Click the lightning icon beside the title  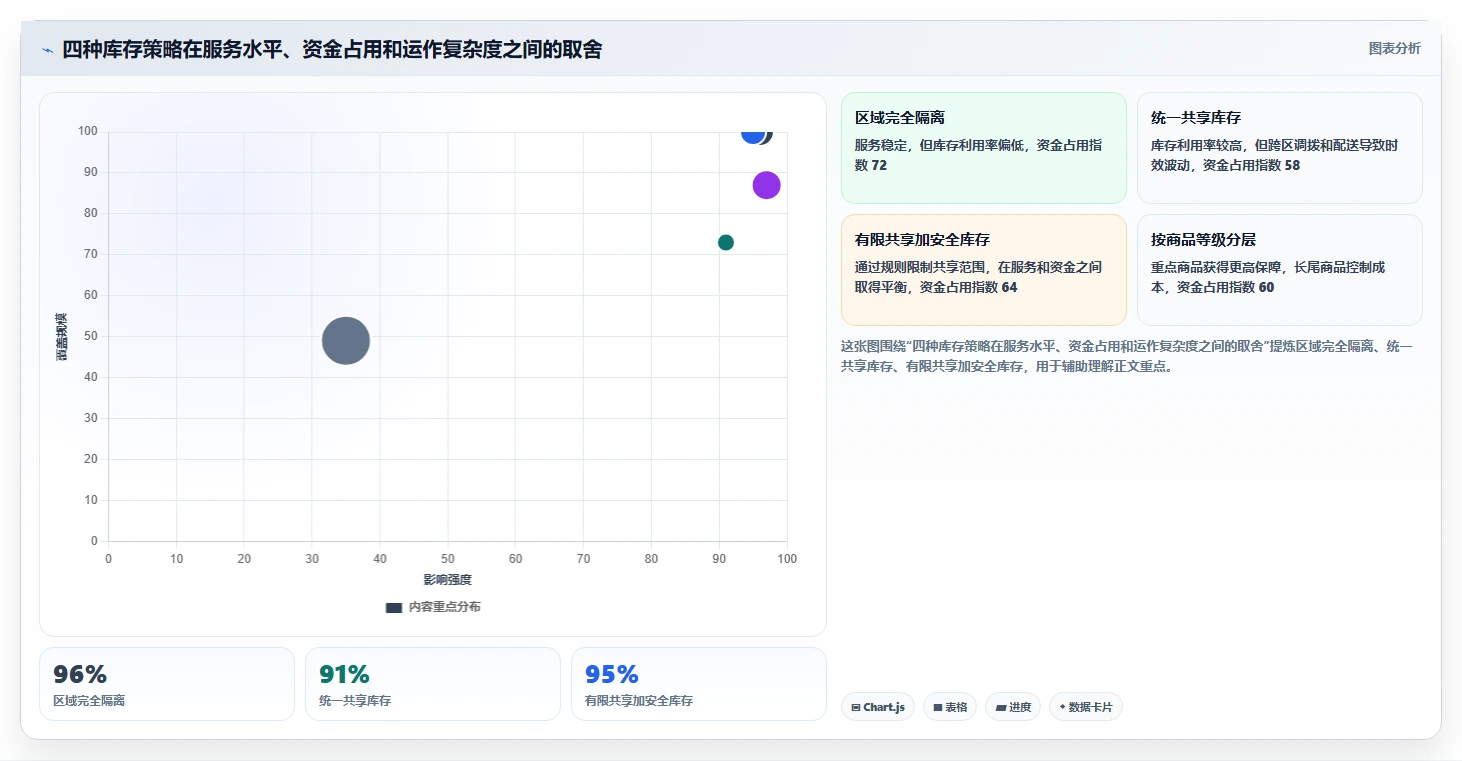(x=48, y=50)
